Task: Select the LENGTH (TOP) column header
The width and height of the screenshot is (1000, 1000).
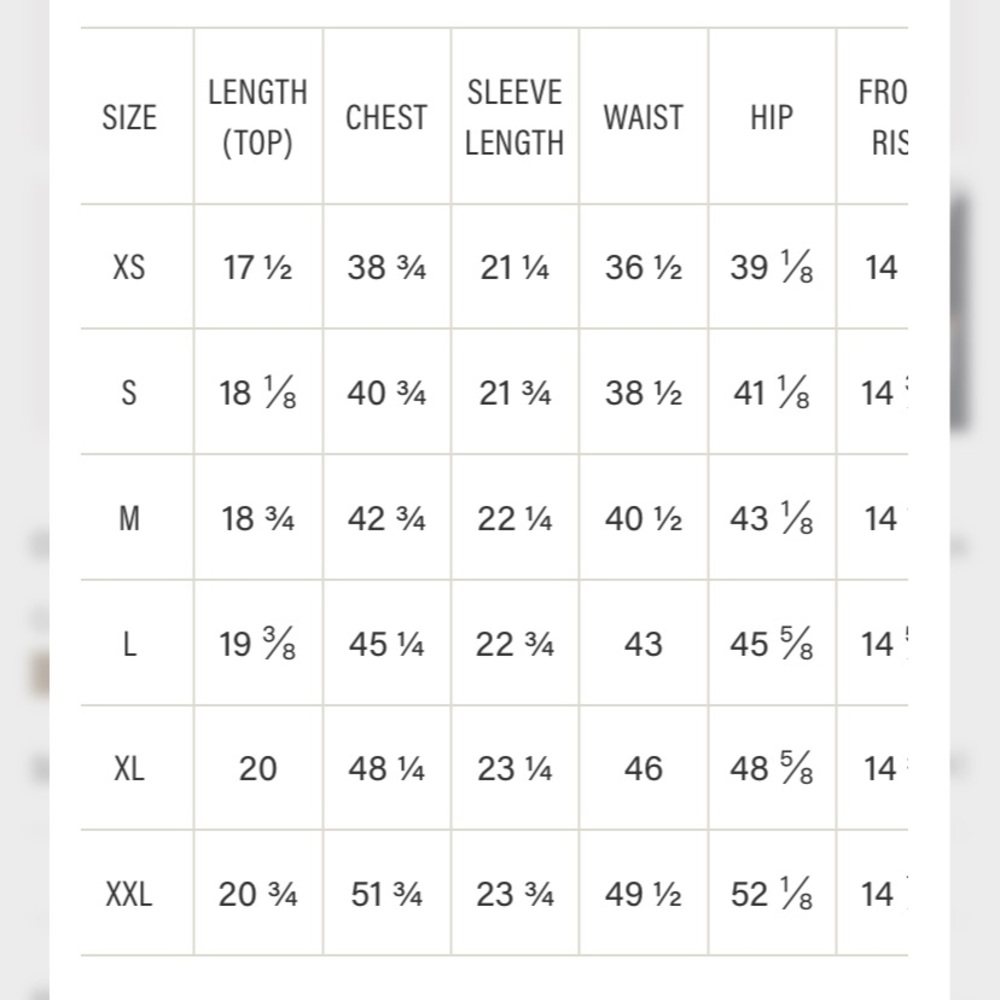Action: click(x=258, y=117)
